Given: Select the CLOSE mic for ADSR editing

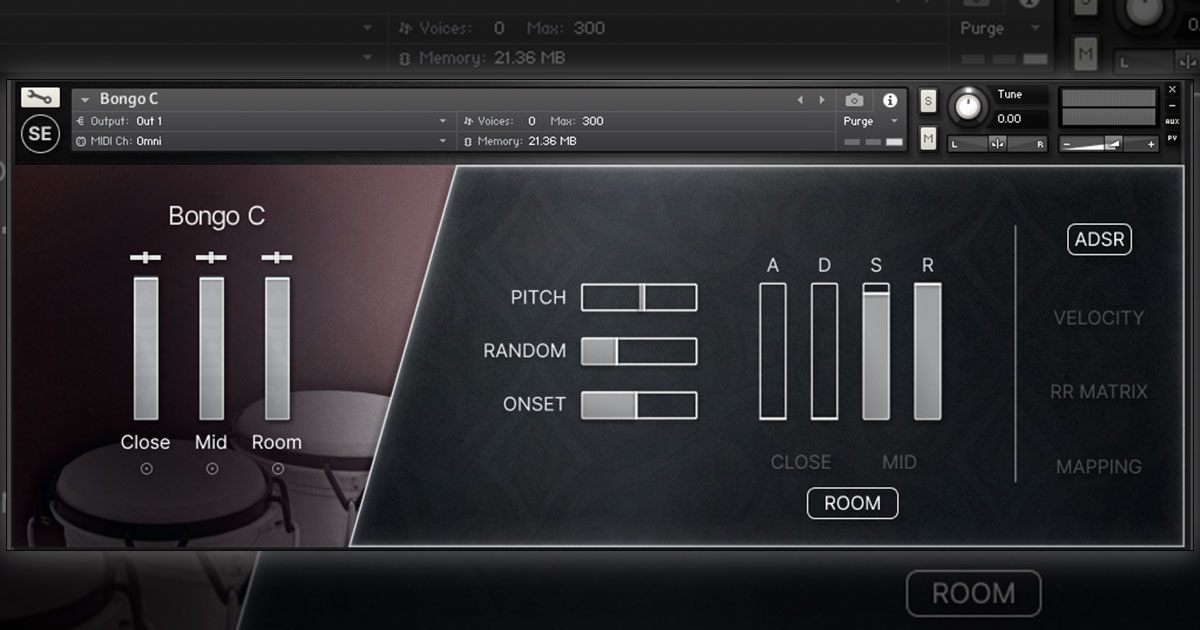Looking at the screenshot, I should click(801, 462).
